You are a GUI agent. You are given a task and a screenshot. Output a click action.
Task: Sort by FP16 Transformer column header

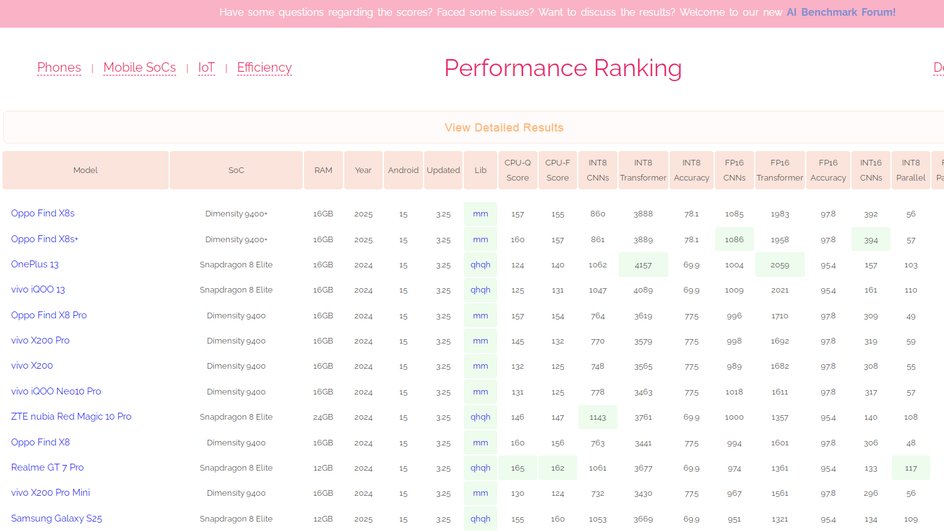coord(780,170)
